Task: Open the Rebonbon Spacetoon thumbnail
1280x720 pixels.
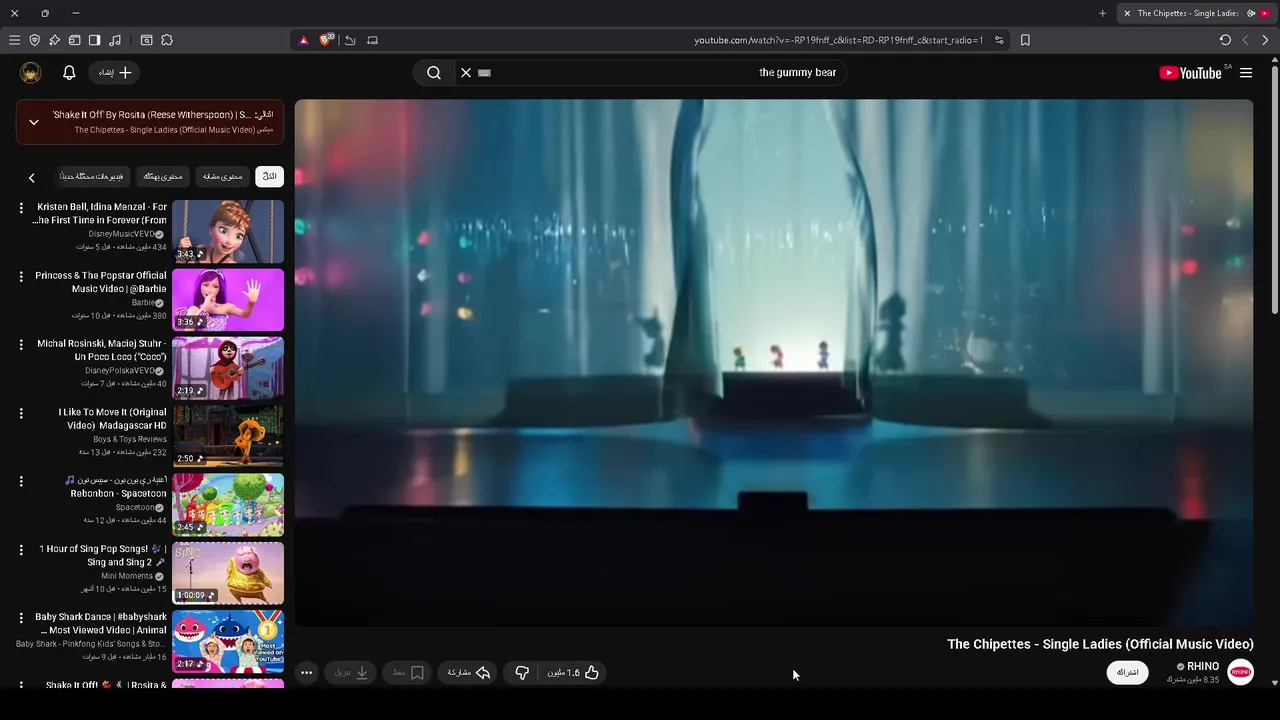Action: click(228, 505)
